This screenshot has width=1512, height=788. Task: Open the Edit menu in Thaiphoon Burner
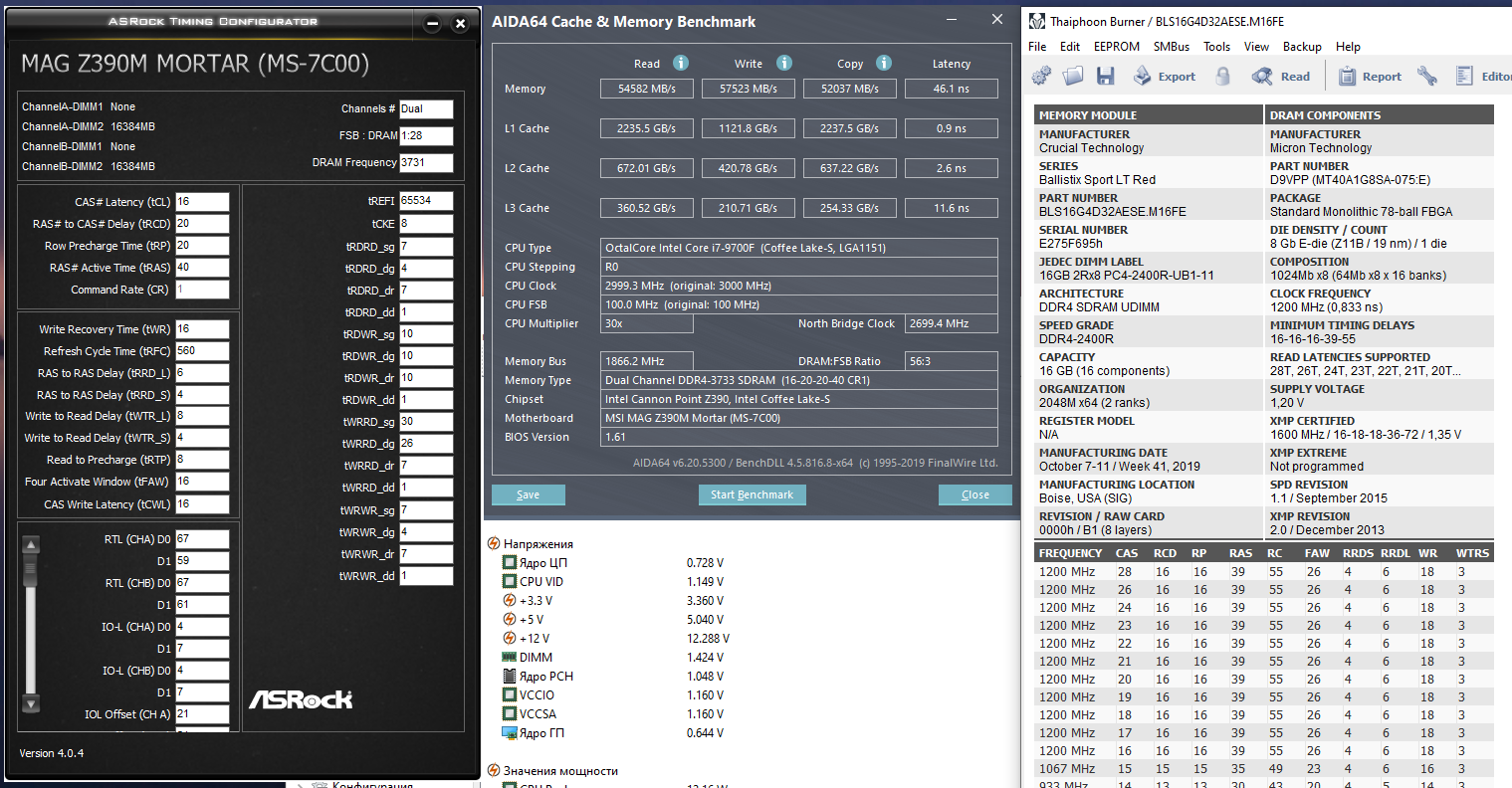tap(1070, 47)
